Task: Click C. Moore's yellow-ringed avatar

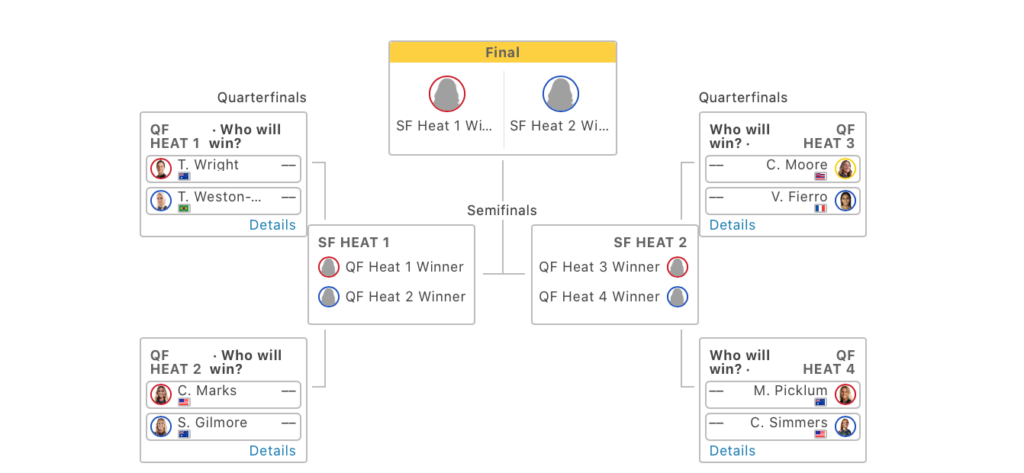Action: click(x=845, y=169)
